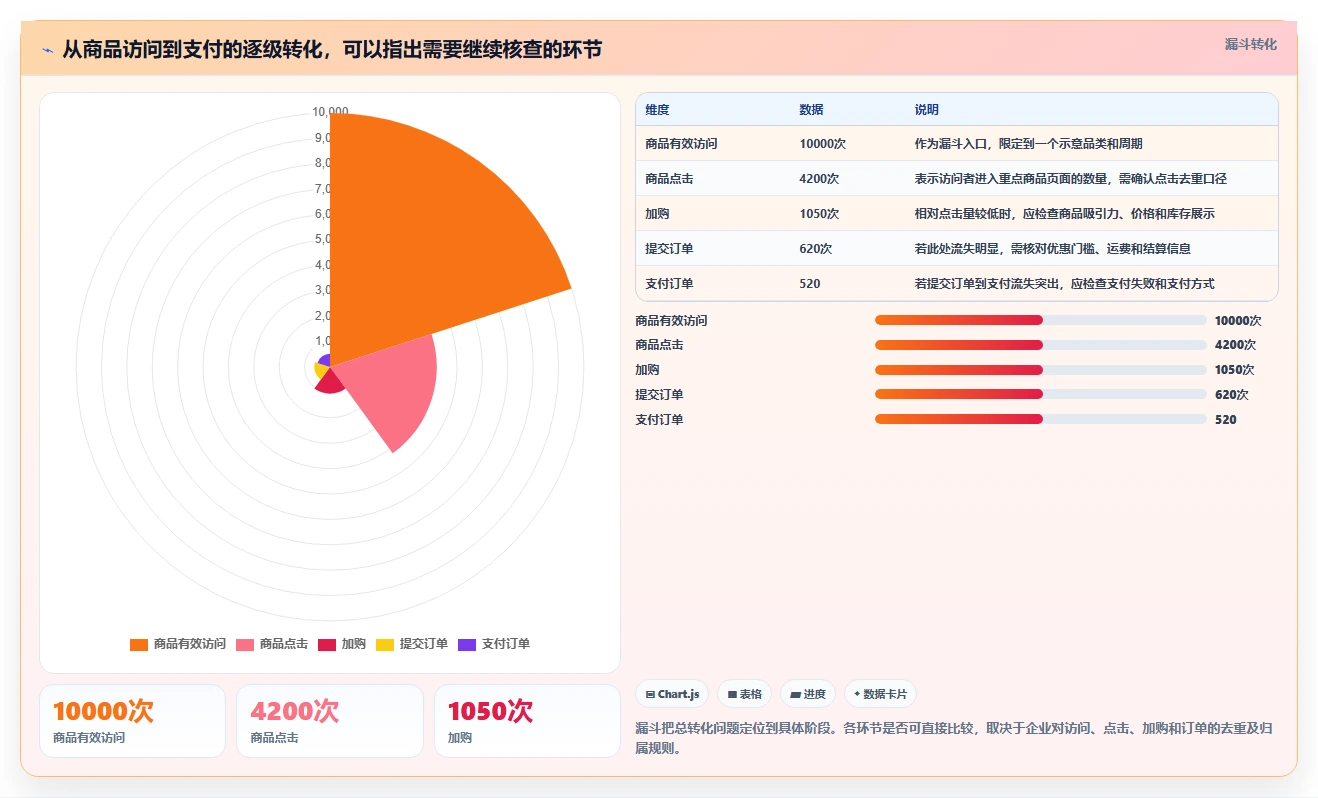
Task: Click the small red 加购 chart segment
Action: pos(330,381)
